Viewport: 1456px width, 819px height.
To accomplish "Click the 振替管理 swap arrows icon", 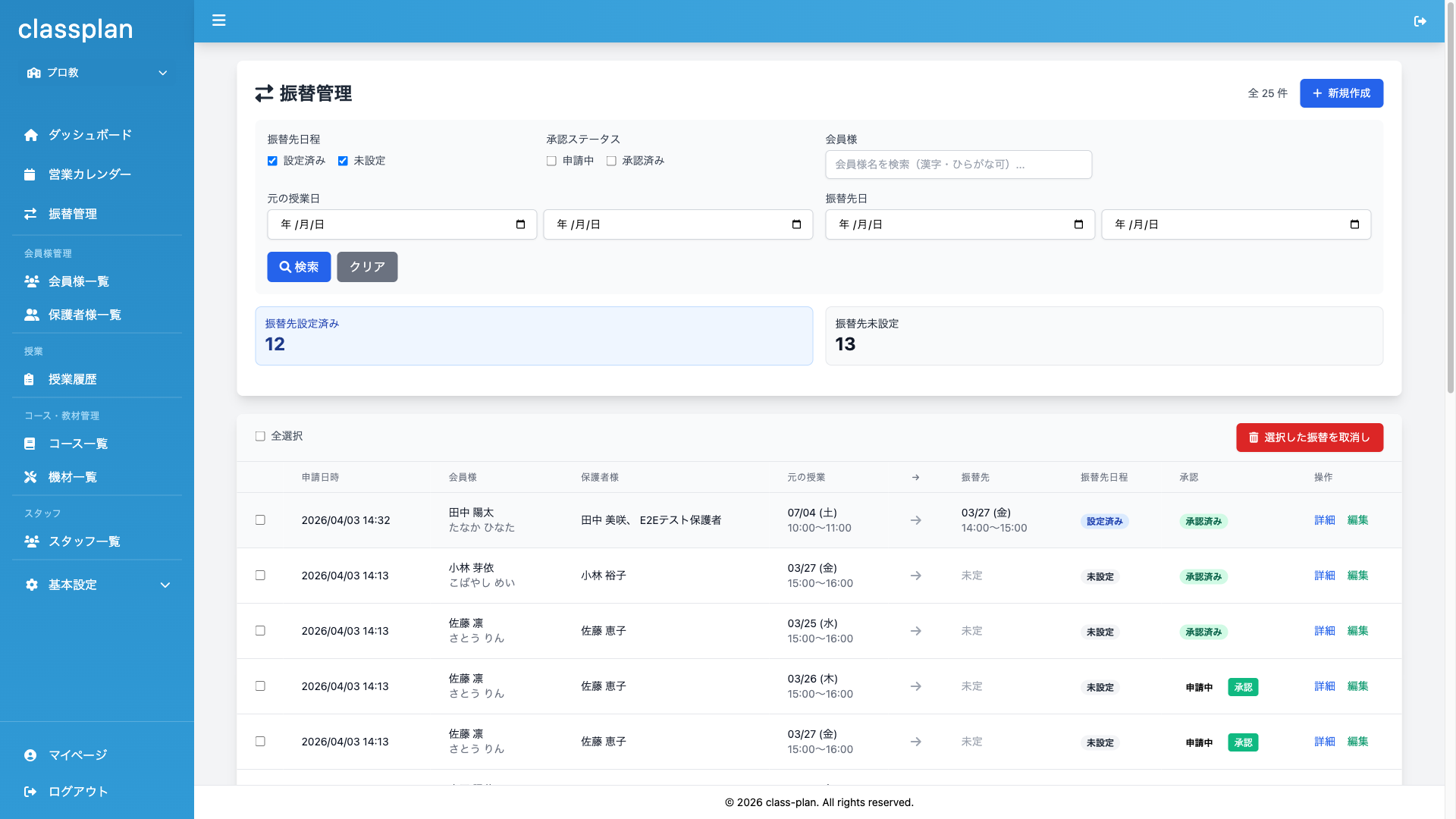I will click(x=31, y=214).
